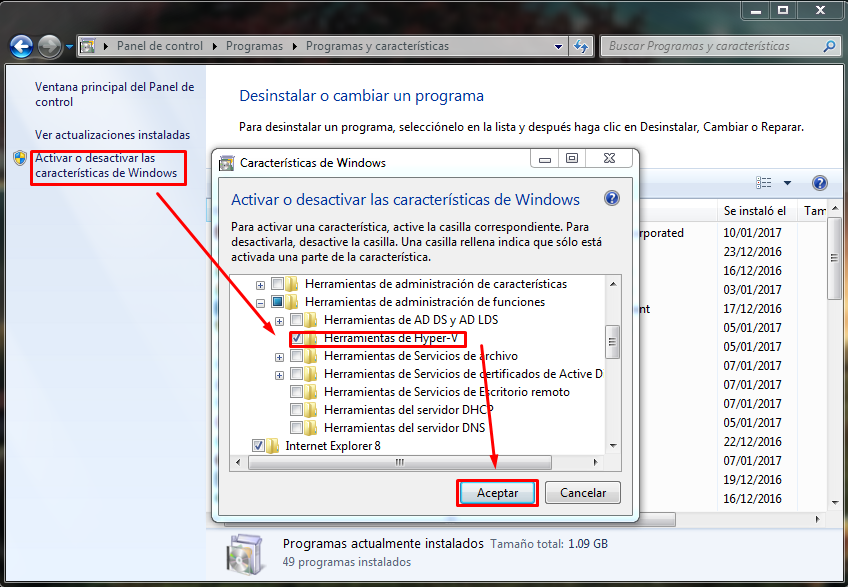Click the refresh icon beside the address bar

point(581,47)
